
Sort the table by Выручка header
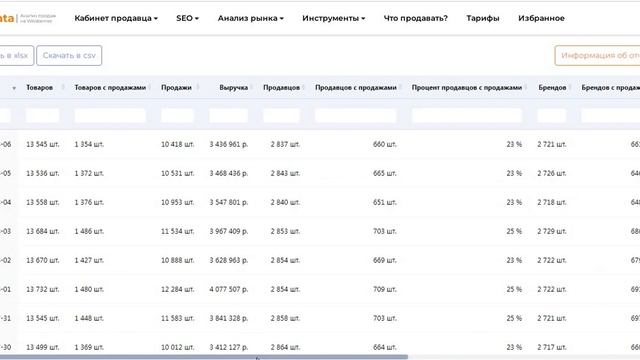click(x=233, y=88)
